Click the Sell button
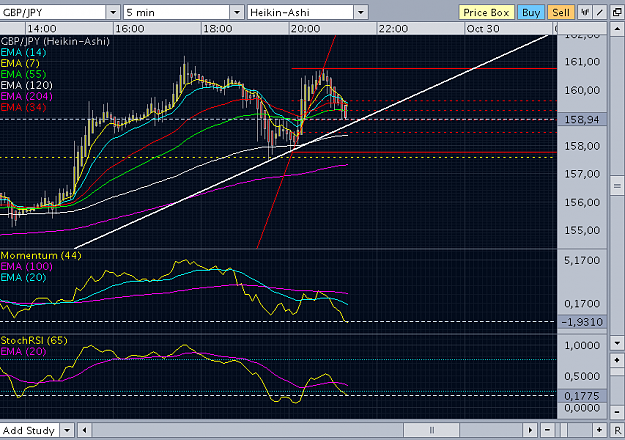The height and width of the screenshot is (440, 625). pyautogui.click(x=561, y=12)
